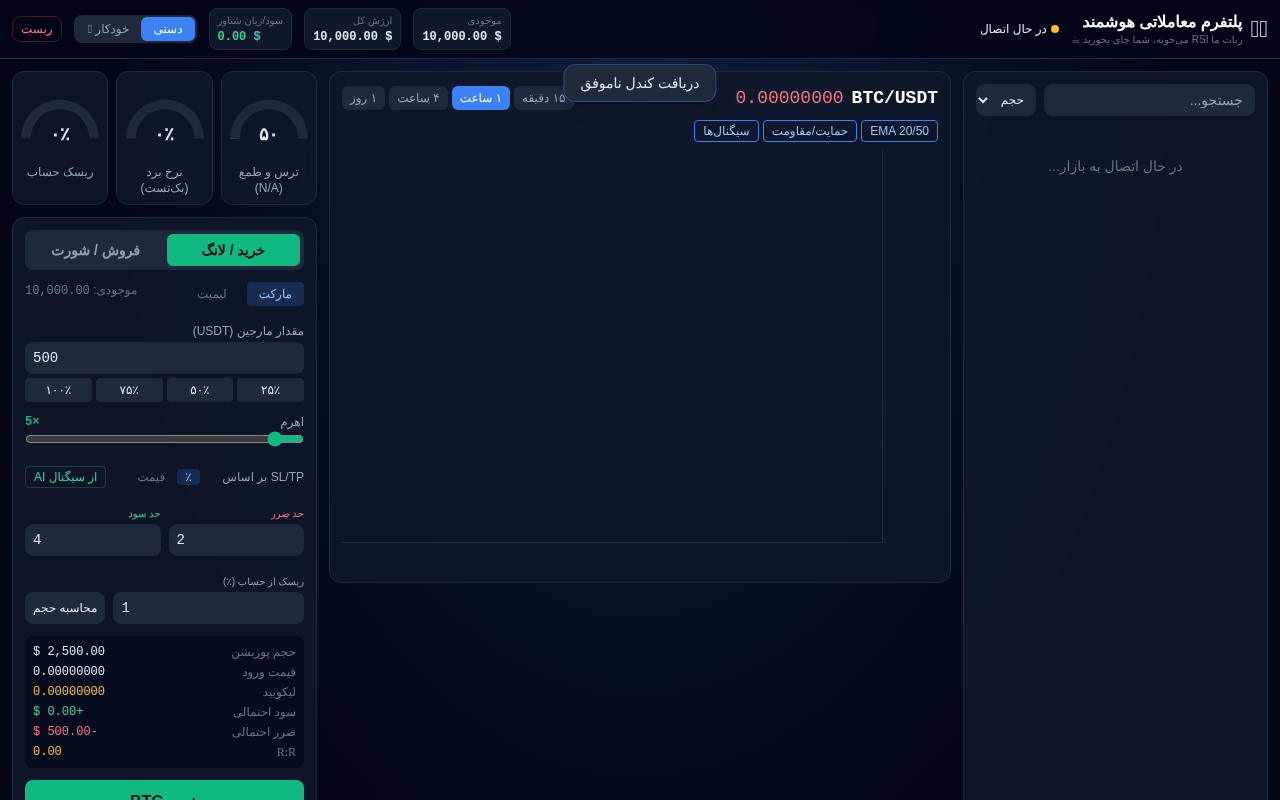Click the ارزش کل stat box
Viewport: 1280px width, 800px height.
pos(352,29)
